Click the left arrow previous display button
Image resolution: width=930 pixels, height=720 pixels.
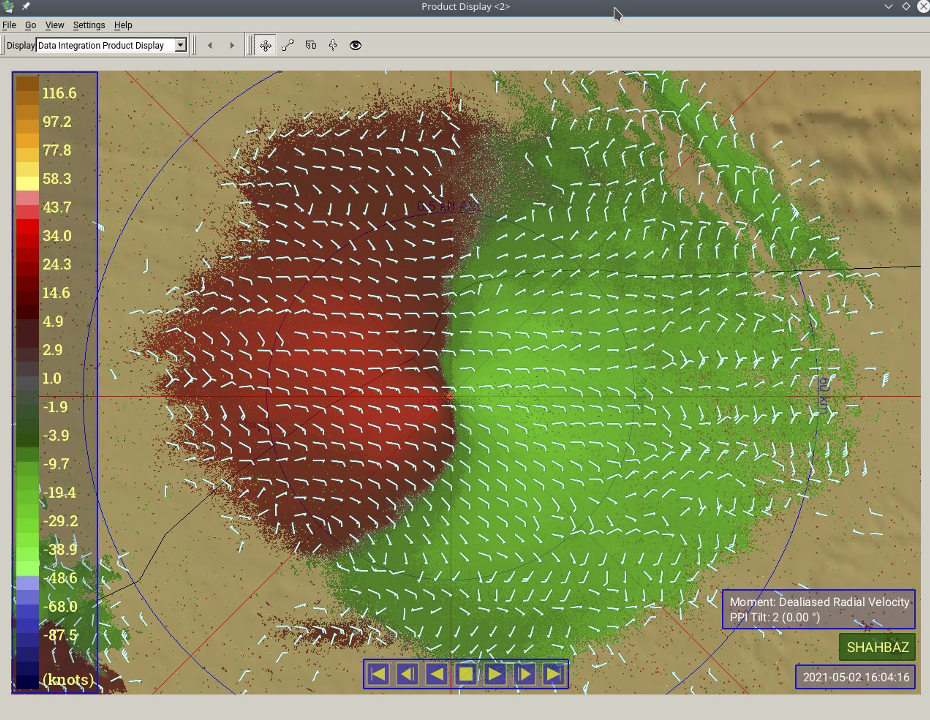click(x=210, y=45)
